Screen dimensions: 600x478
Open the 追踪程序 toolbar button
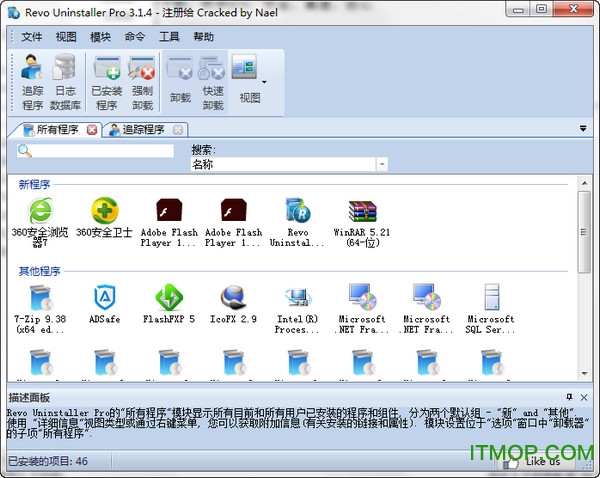coord(32,82)
